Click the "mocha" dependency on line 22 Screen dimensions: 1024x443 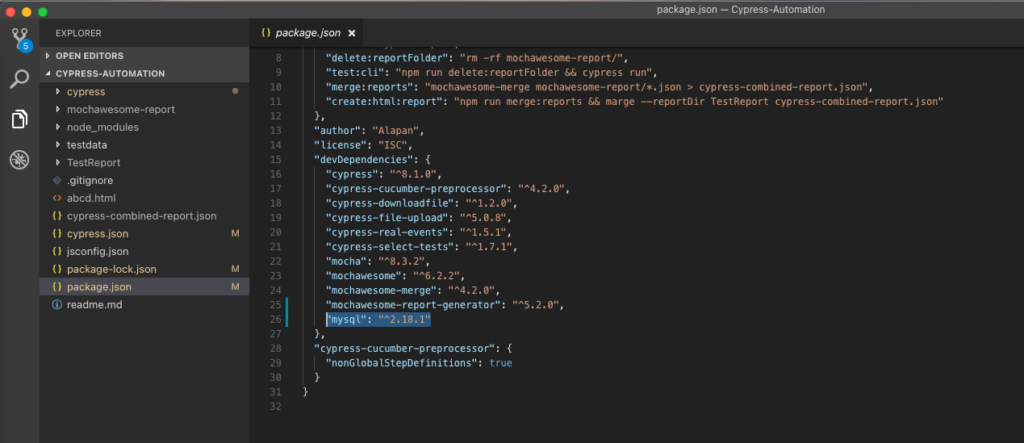347,261
